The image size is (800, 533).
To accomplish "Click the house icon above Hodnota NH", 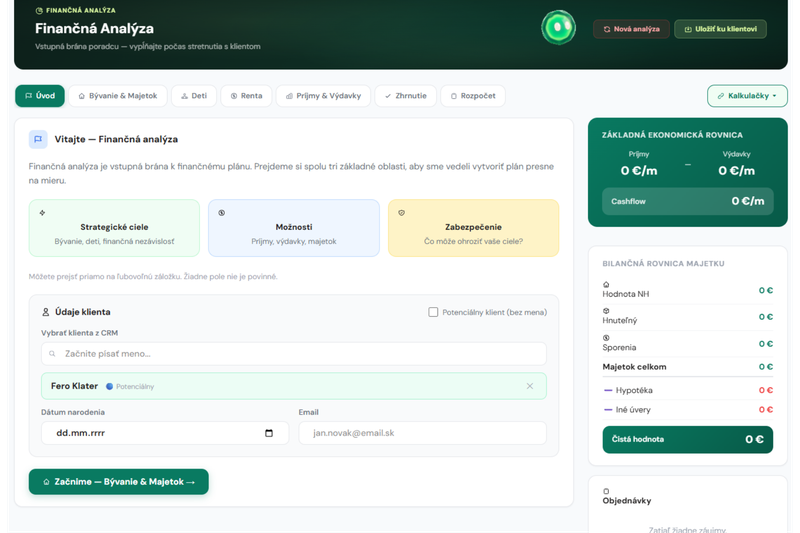I will (606, 285).
